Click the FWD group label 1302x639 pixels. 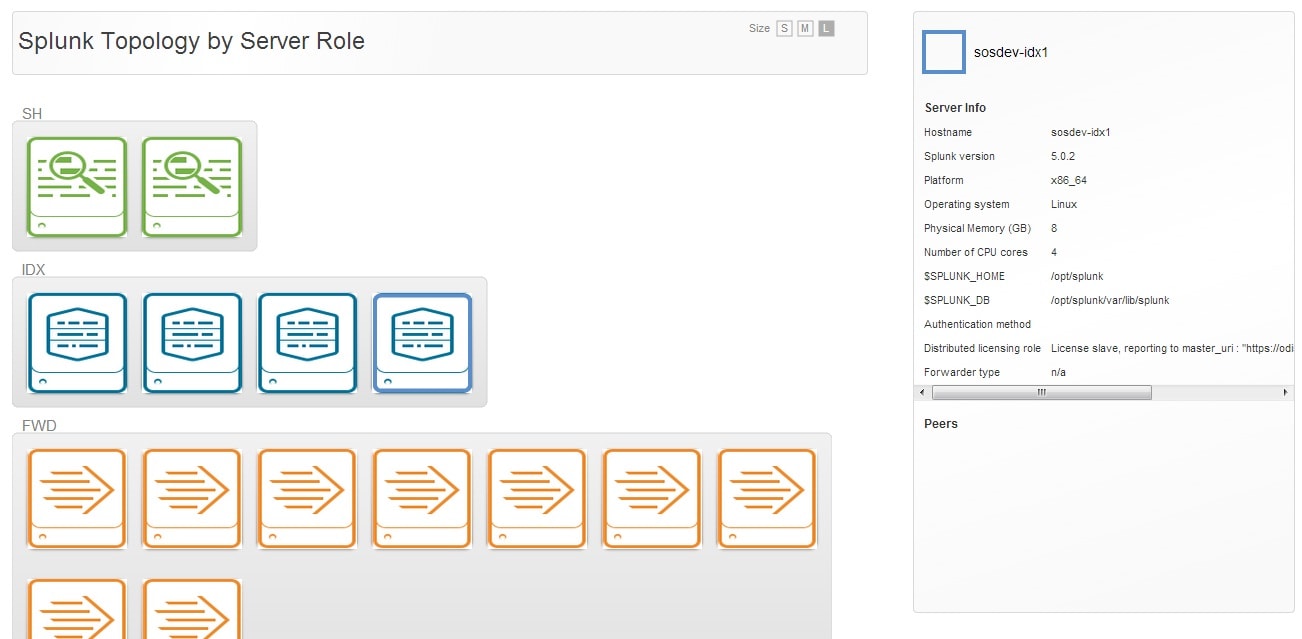(39, 426)
